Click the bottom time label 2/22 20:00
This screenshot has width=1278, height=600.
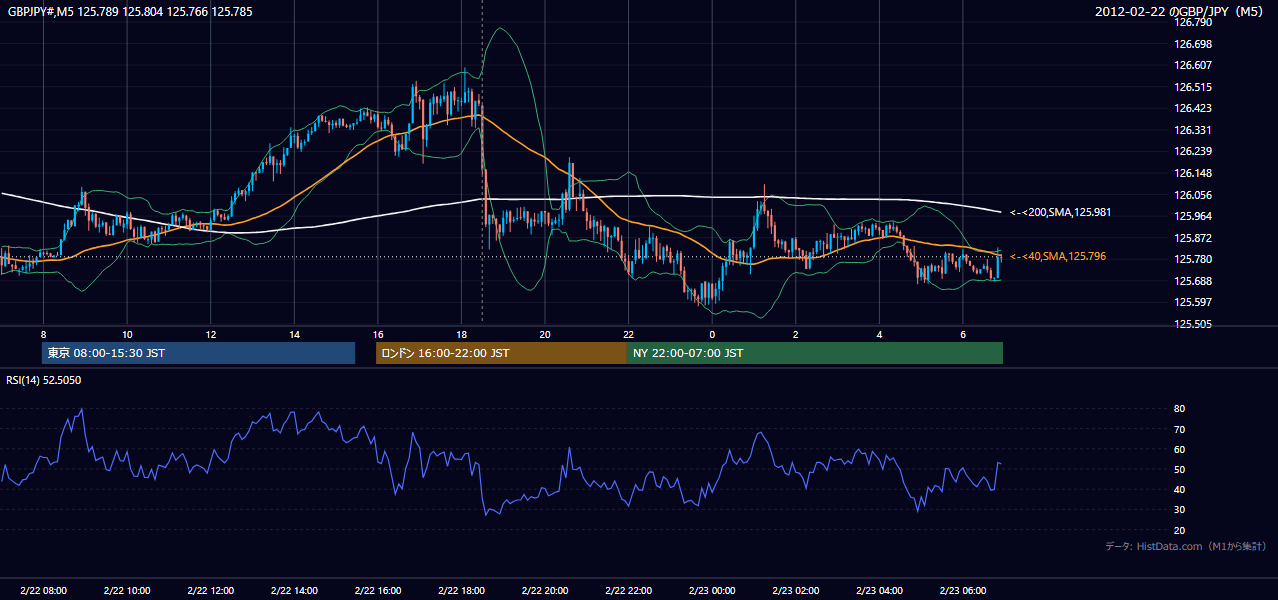coord(545,591)
